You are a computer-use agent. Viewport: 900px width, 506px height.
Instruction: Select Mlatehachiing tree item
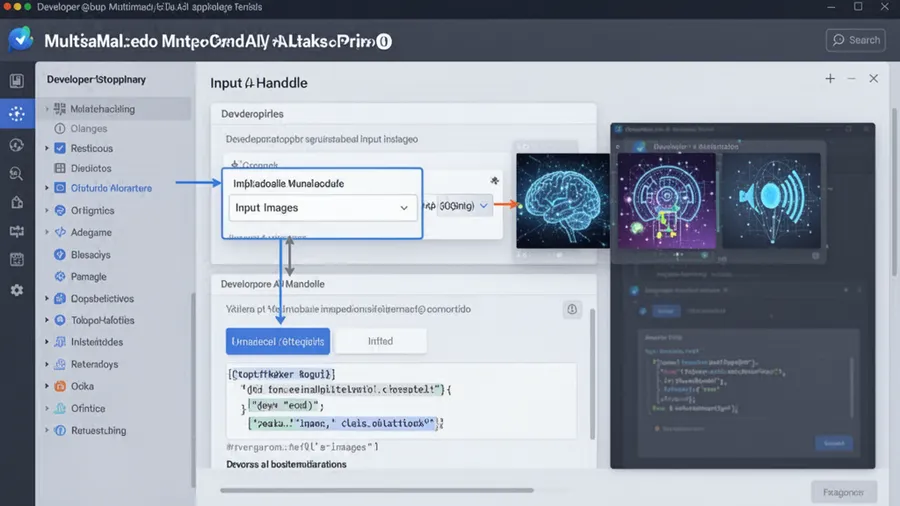click(x=102, y=108)
